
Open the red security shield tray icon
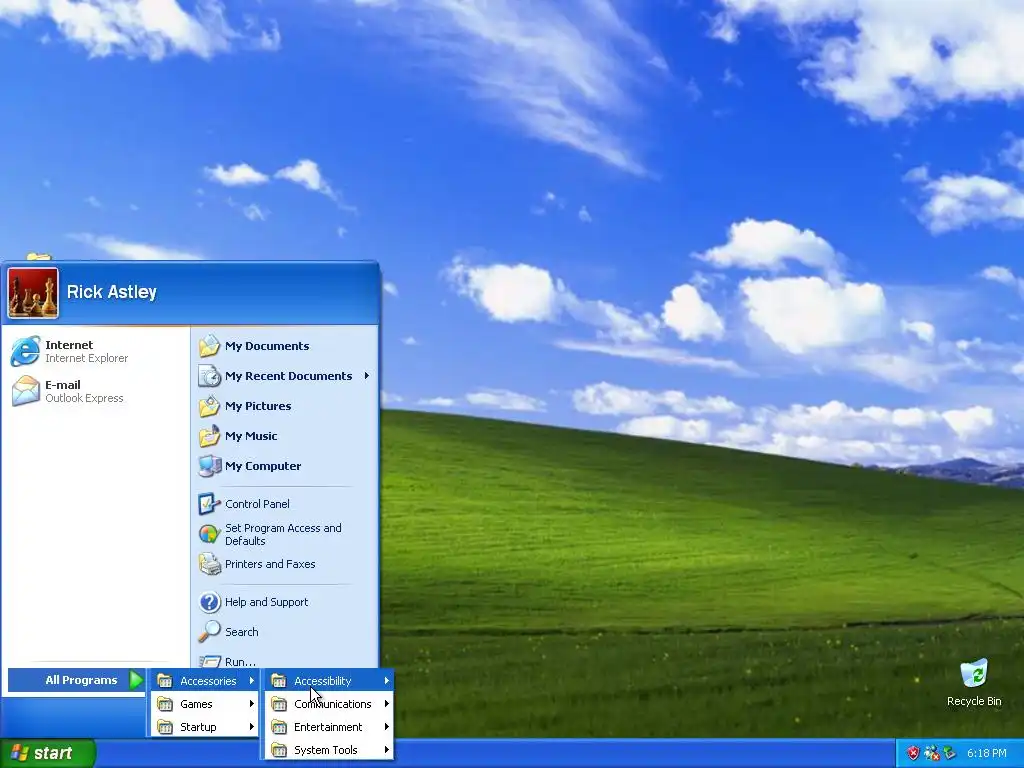pyautogui.click(x=913, y=753)
